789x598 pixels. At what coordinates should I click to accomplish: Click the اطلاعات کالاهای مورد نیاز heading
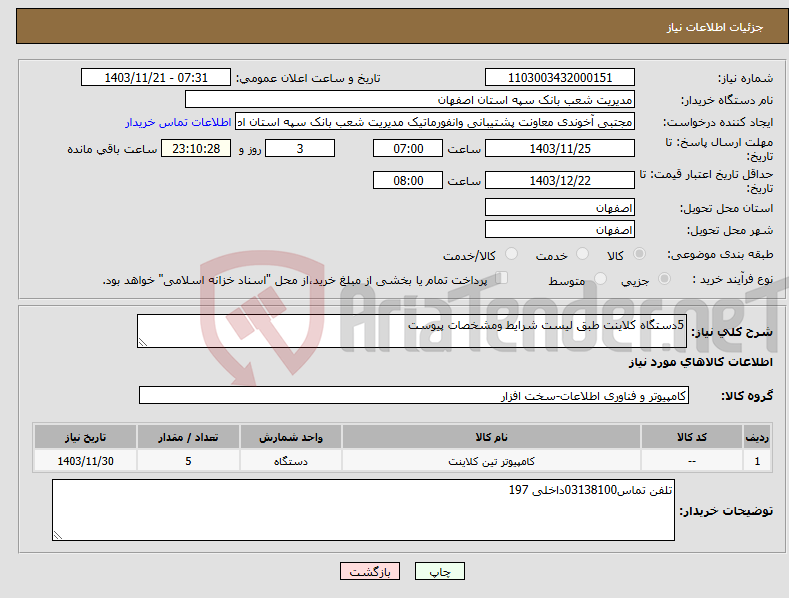click(x=700, y=362)
